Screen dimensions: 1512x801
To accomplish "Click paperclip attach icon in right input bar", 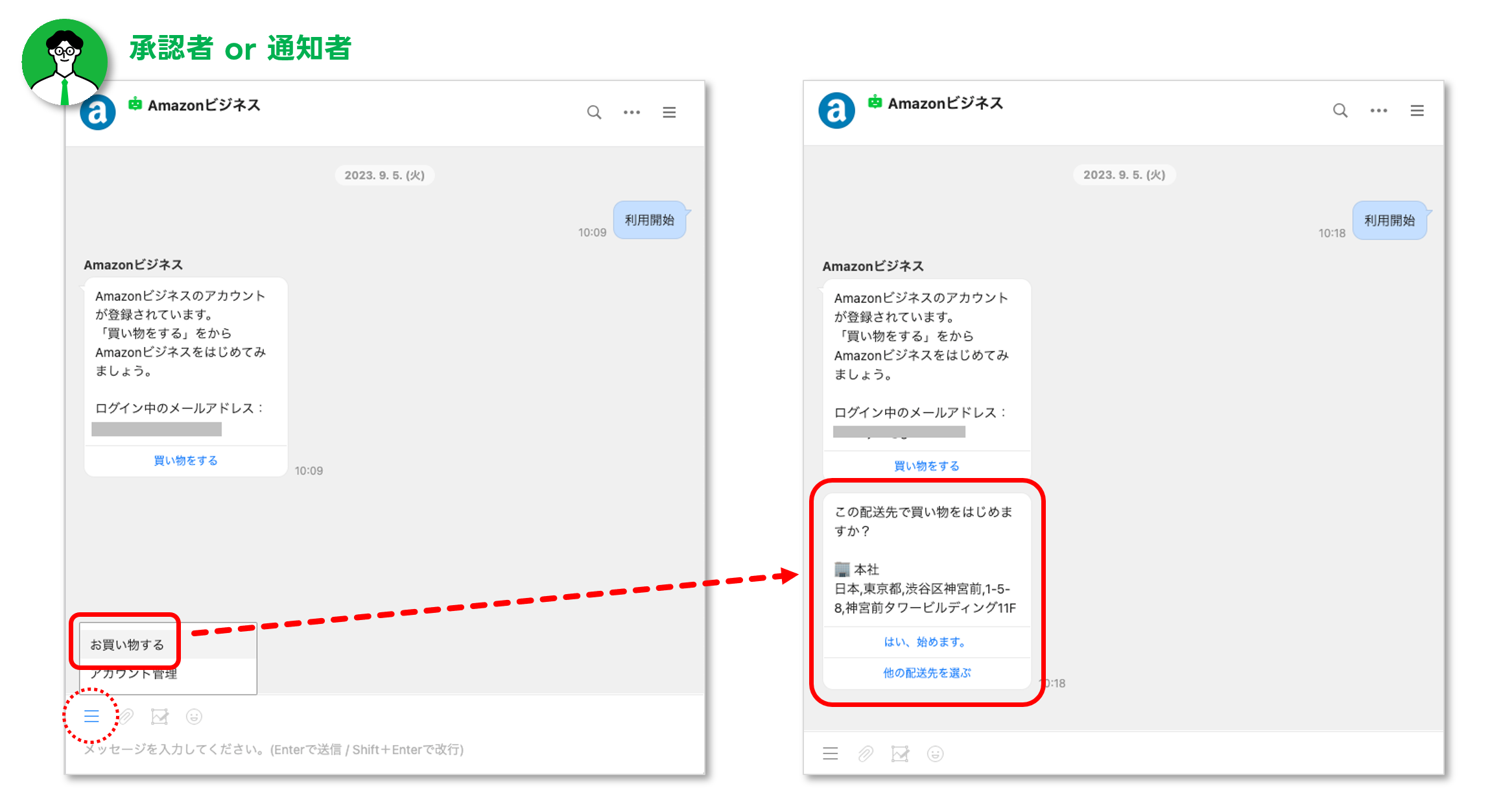I will [866, 754].
